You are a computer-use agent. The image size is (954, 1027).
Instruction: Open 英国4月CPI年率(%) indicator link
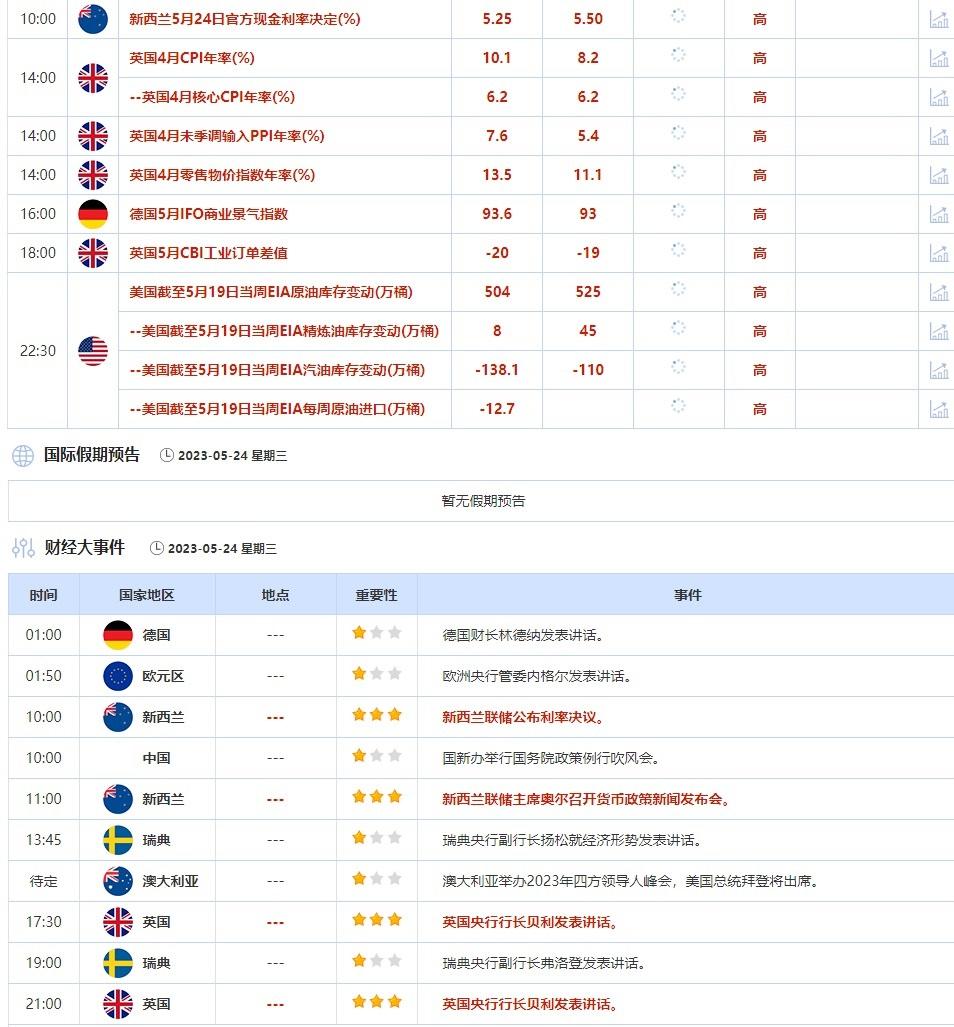tap(191, 58)
